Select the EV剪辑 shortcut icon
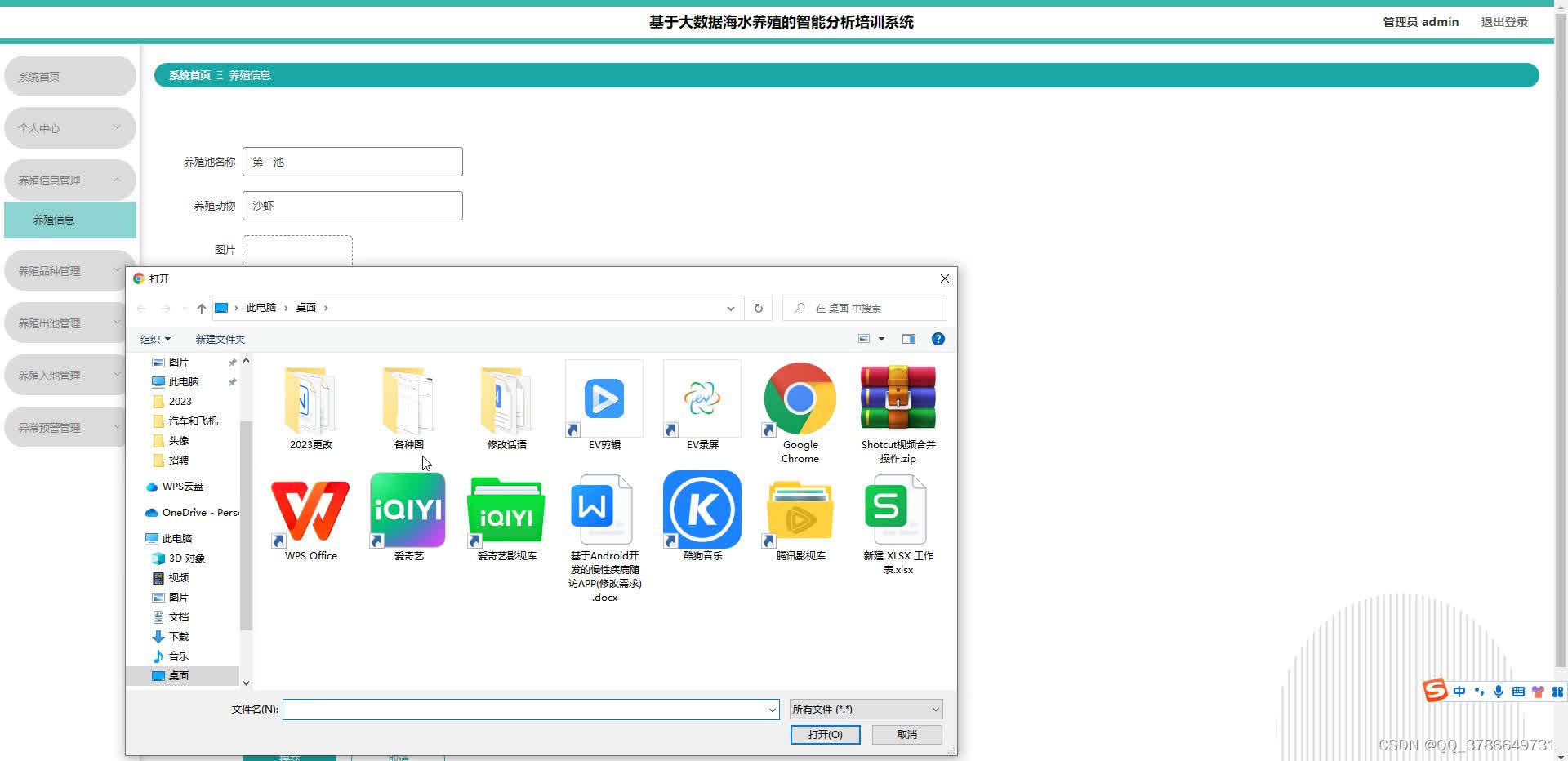This screenshot has width=1568, height=761. pos(604,398)
